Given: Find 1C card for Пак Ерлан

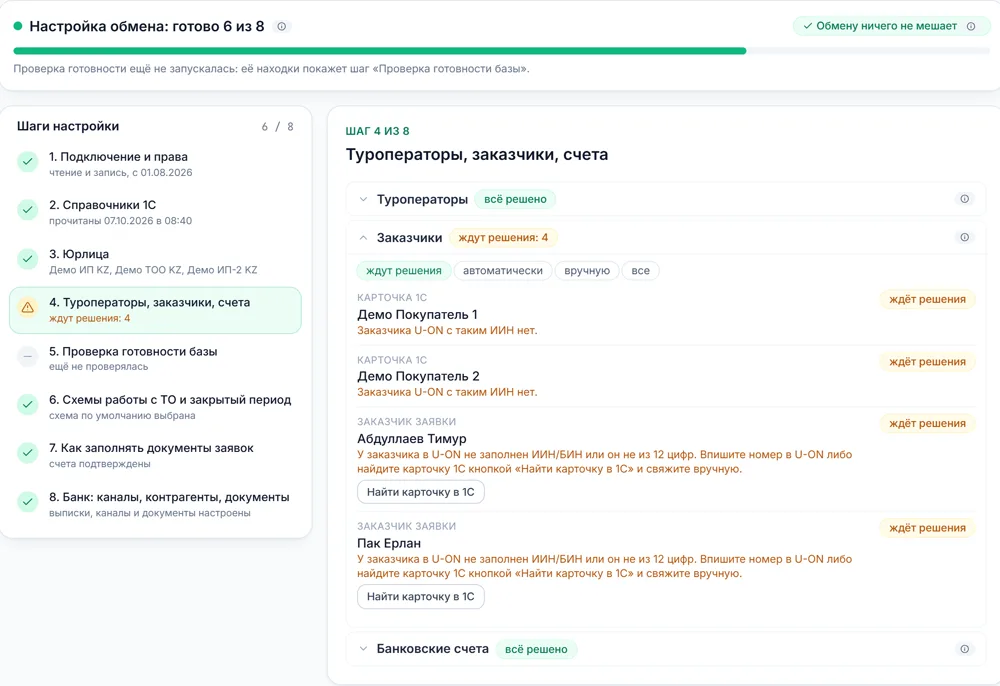Looking at the screenshot, I should click(x=421, y=597).
